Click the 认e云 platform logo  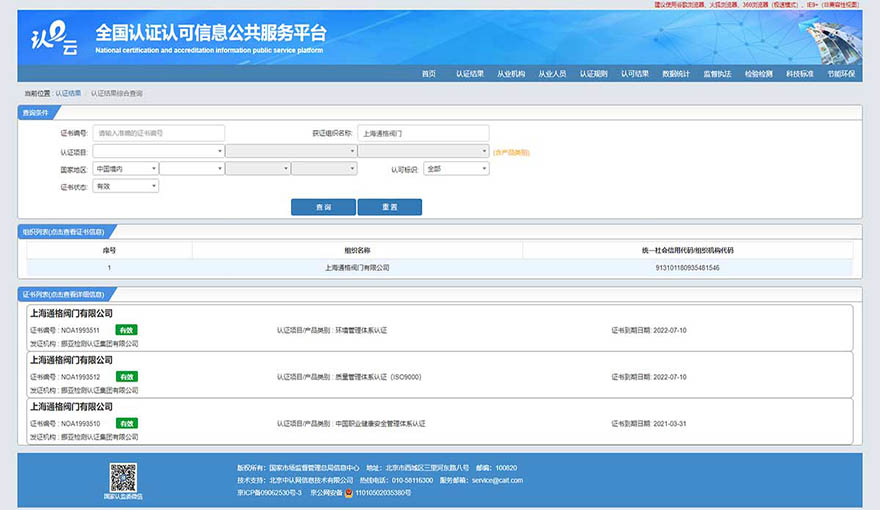click(x=54, y=38)
